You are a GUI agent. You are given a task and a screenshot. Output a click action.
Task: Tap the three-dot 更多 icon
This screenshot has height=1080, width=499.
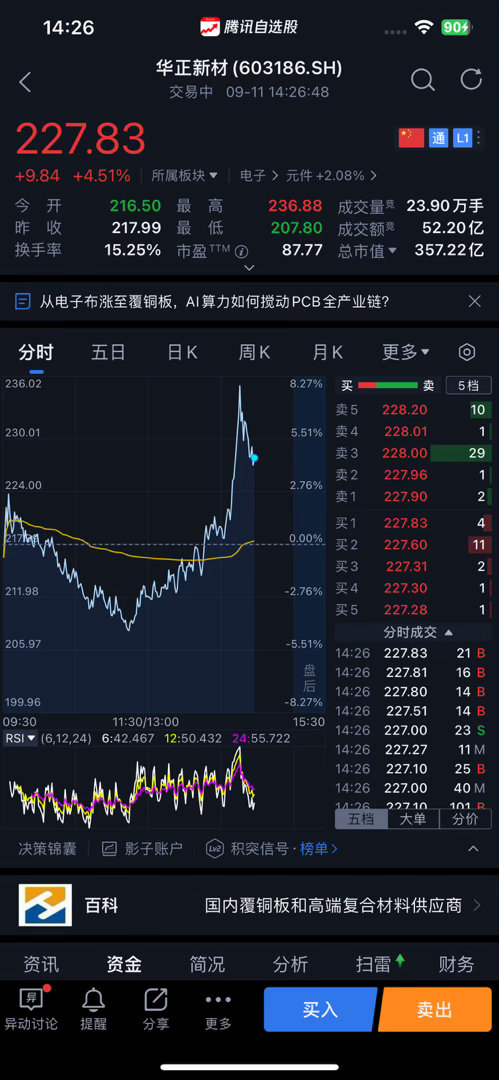tap(218, 999)
